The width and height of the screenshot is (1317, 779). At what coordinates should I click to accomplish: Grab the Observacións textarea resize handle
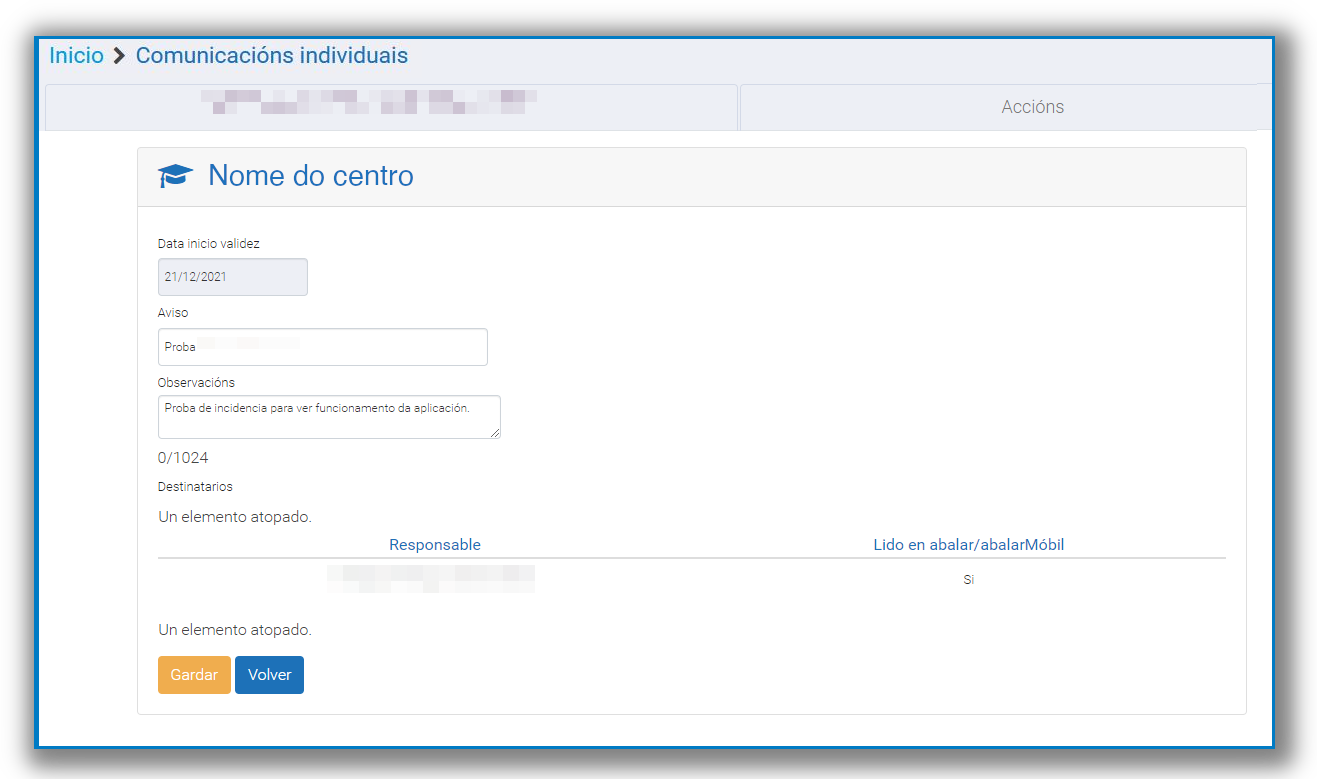click(495, 433)
